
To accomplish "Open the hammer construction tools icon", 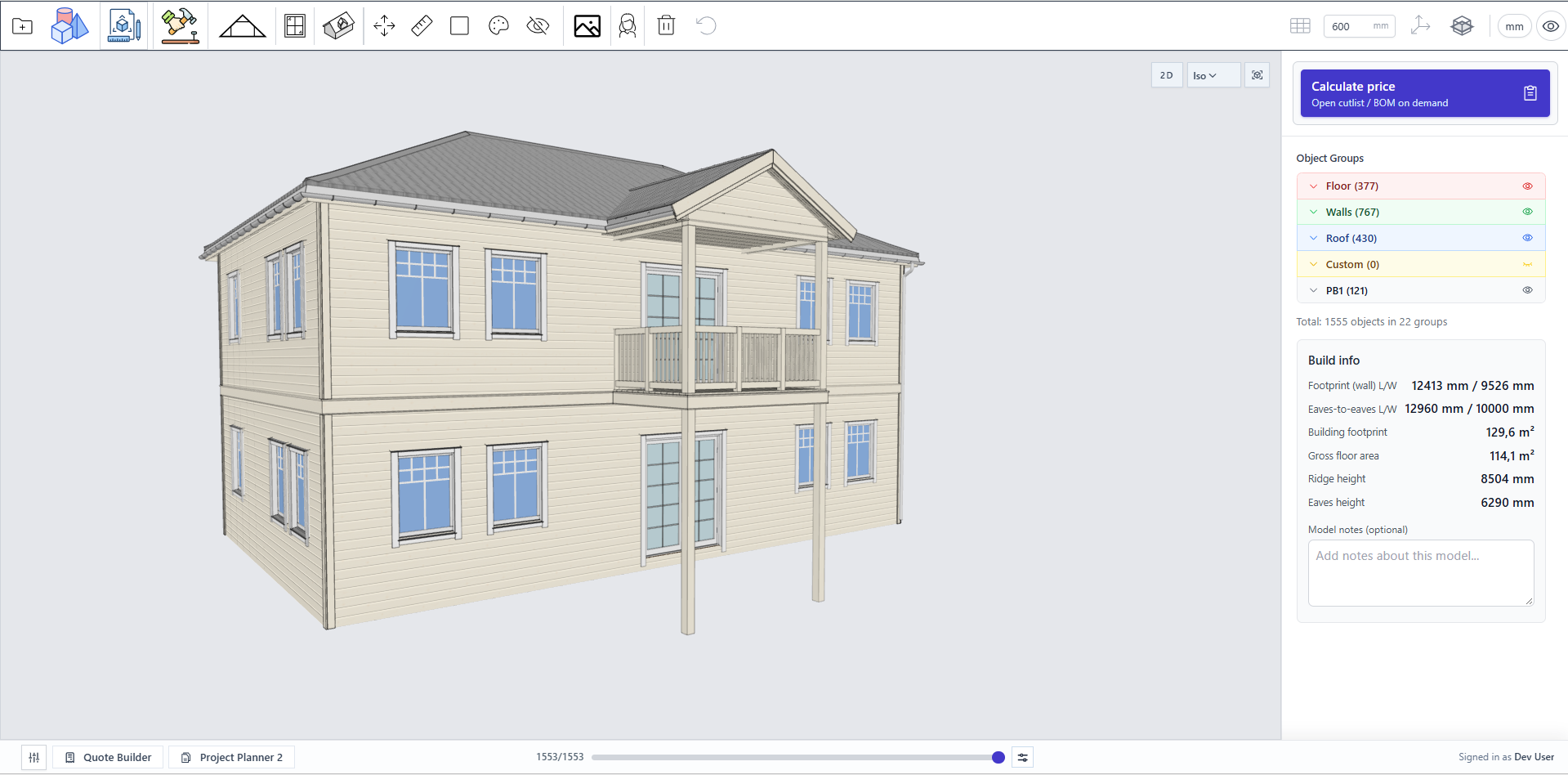I will coord(180,26).
